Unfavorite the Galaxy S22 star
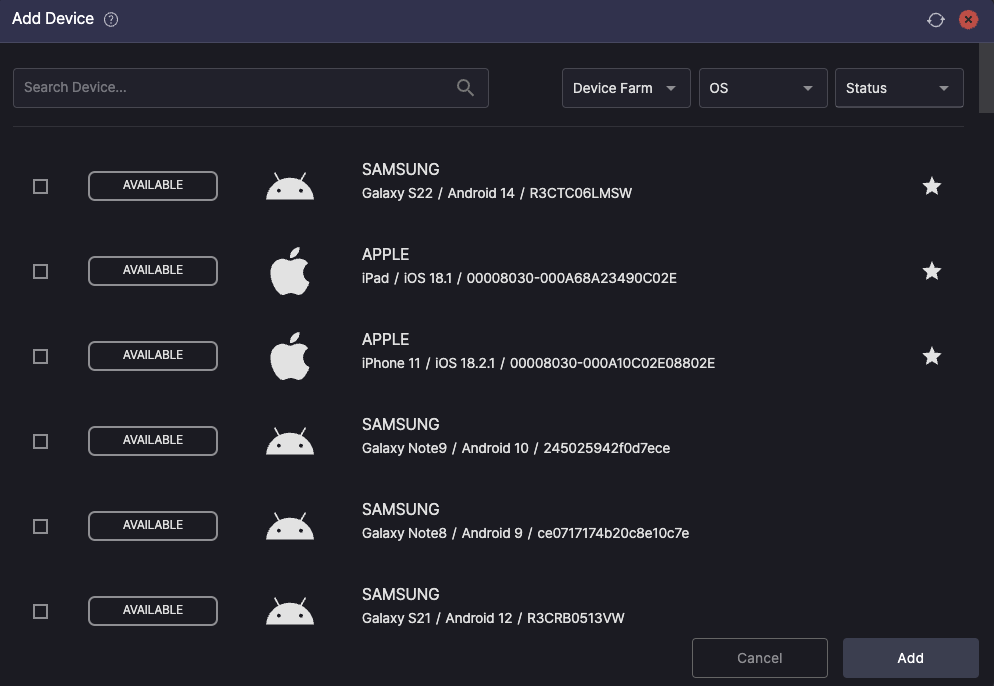The image size is (994, 686). tap(931, 186)
